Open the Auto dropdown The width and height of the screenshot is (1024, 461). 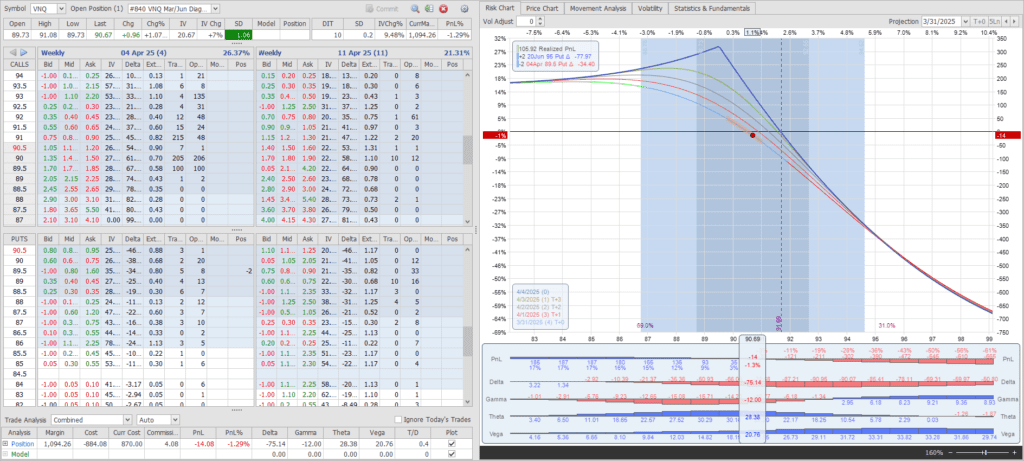[175, 420]
